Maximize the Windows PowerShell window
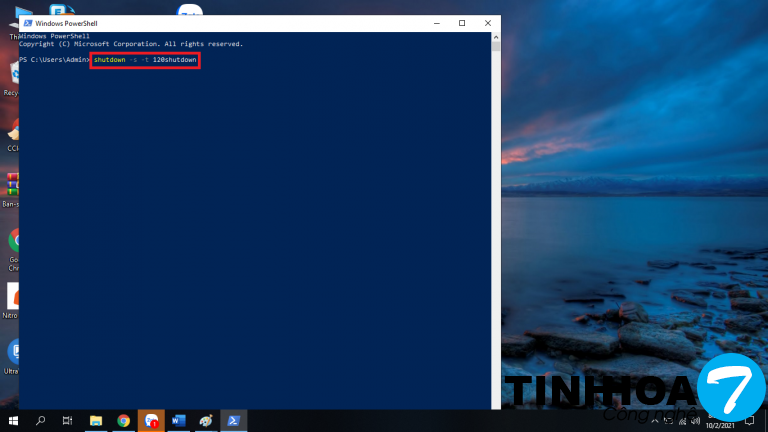 click(x=461, y=23)
